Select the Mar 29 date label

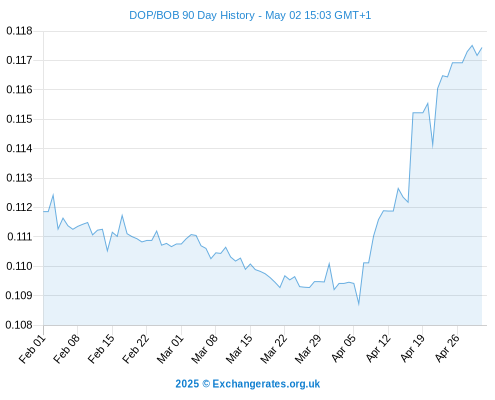[308, 348]
